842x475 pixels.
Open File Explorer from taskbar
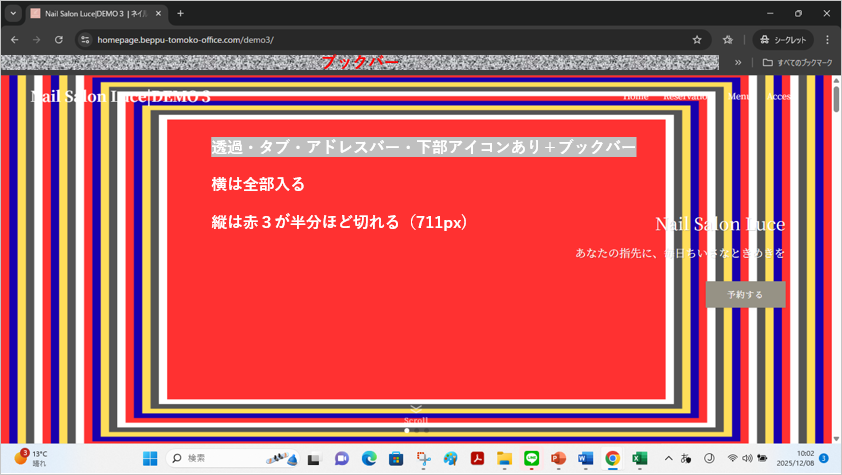[504, 458]
